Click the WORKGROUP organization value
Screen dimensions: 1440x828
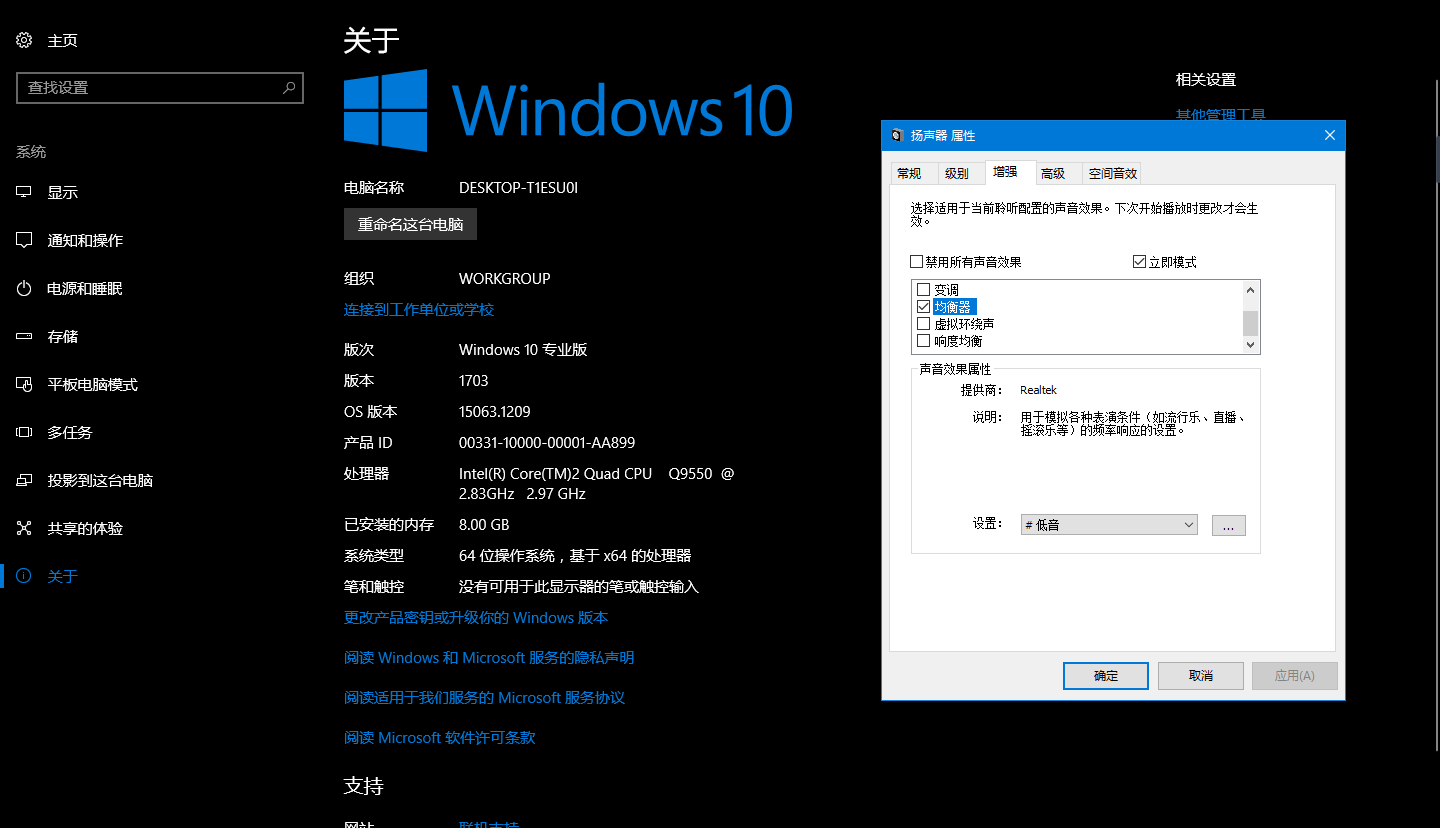pos(505,279)
